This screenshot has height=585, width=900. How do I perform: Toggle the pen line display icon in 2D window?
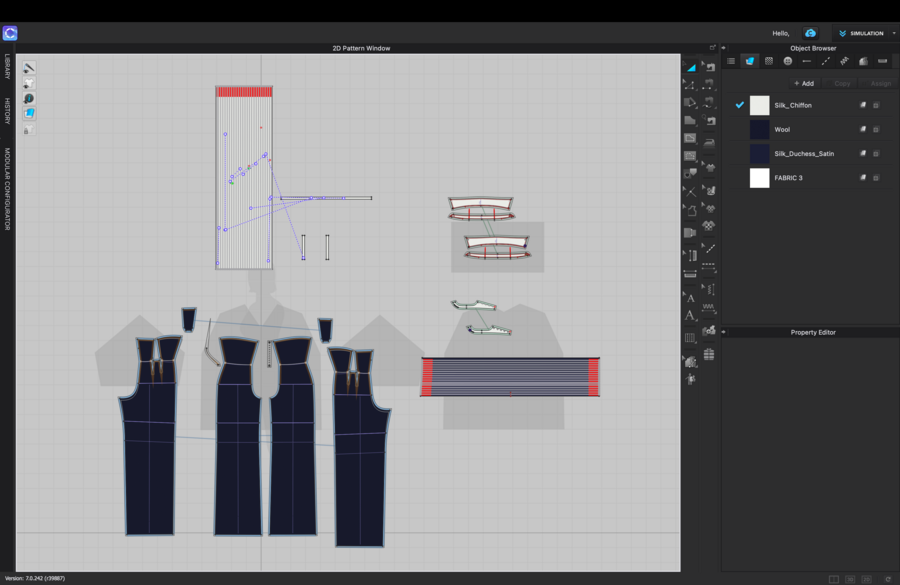tap(29, 68)
